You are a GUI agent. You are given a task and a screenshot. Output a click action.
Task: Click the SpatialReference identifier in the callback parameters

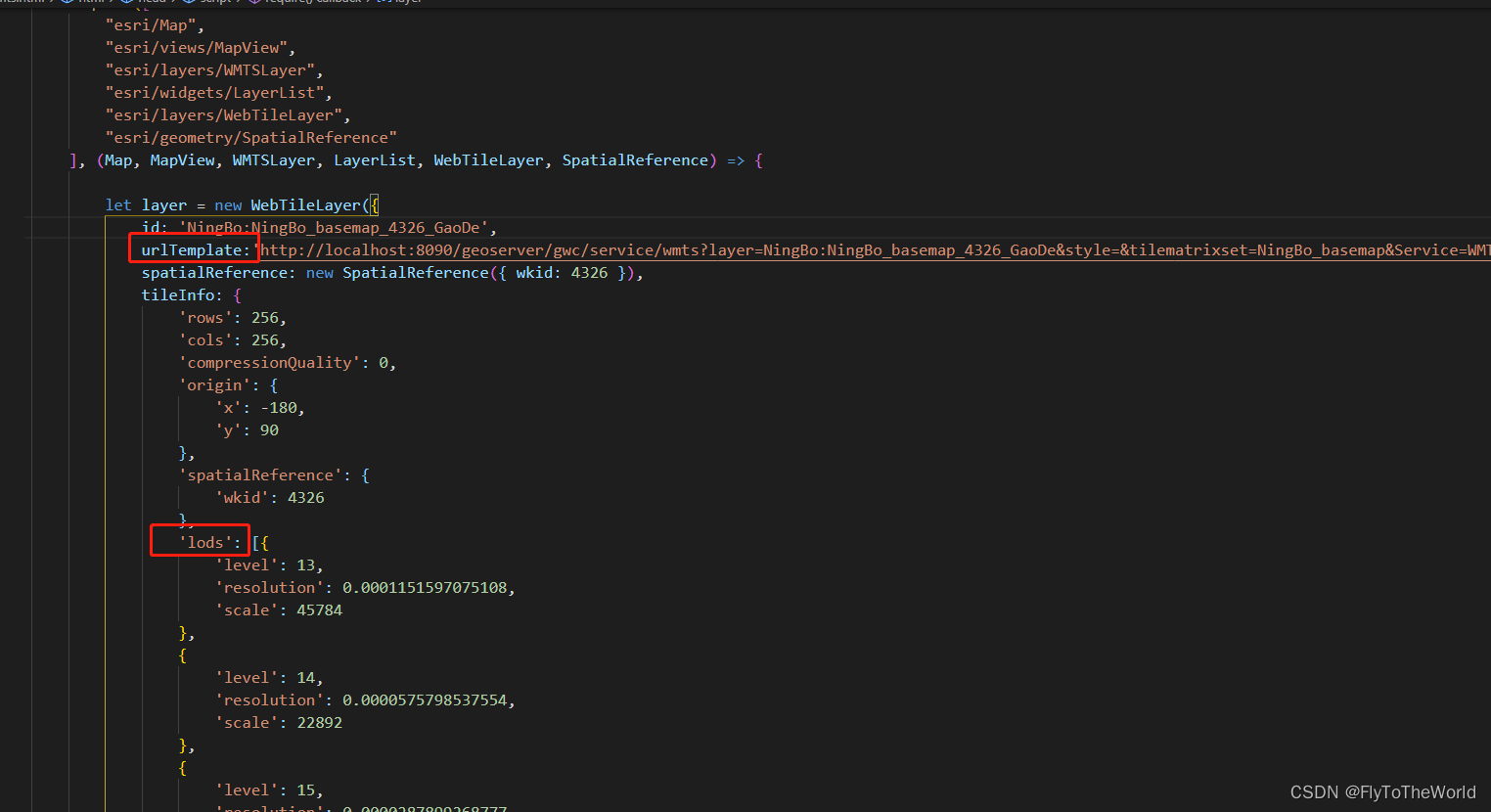(635, 159)
